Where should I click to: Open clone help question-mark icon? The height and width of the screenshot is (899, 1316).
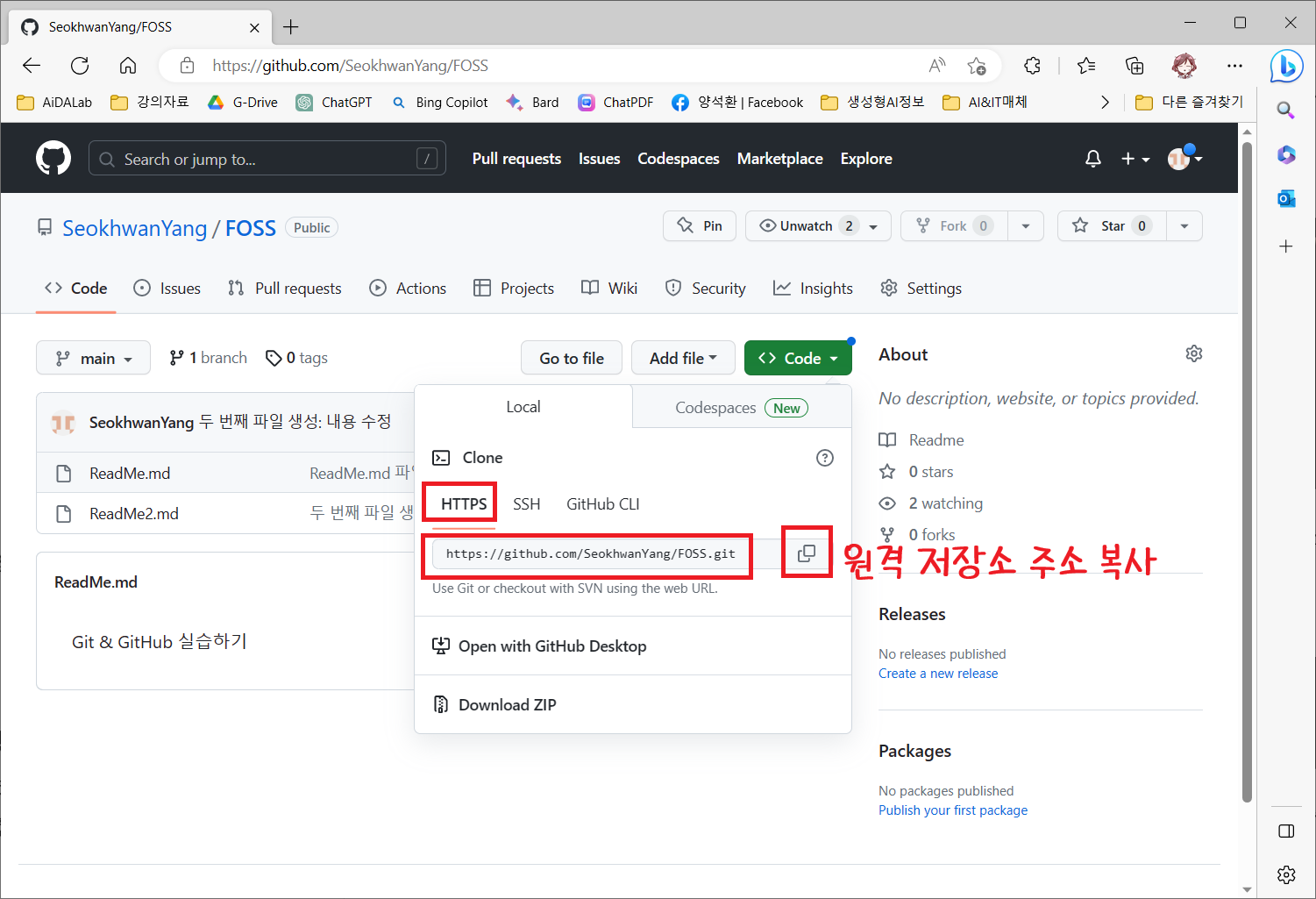click(x=825, y=458)
